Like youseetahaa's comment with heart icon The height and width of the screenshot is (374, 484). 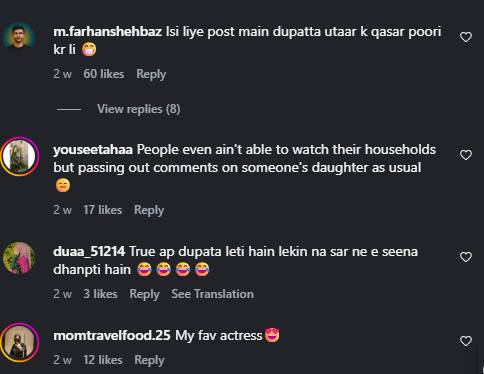click(466, 155)
